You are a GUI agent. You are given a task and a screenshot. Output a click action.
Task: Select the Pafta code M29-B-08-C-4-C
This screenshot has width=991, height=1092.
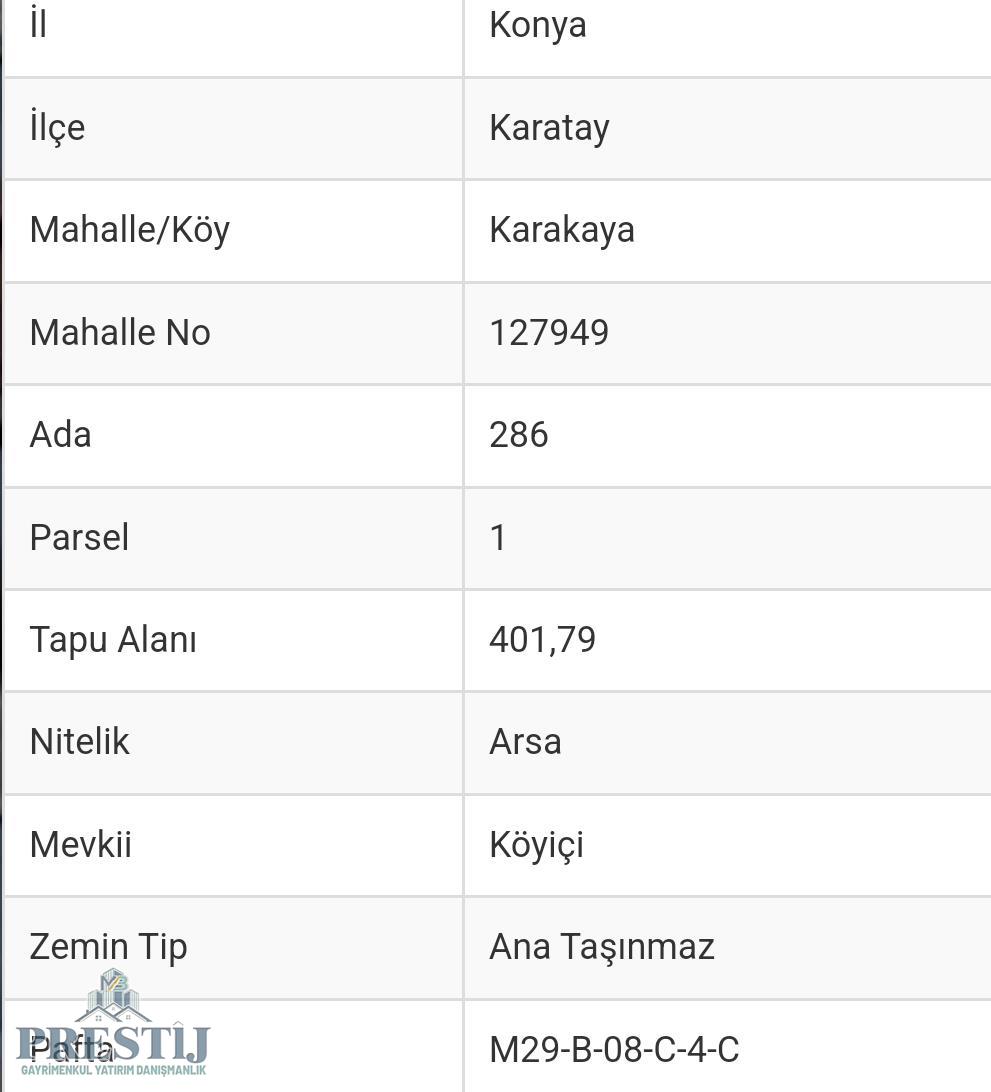614,1050
